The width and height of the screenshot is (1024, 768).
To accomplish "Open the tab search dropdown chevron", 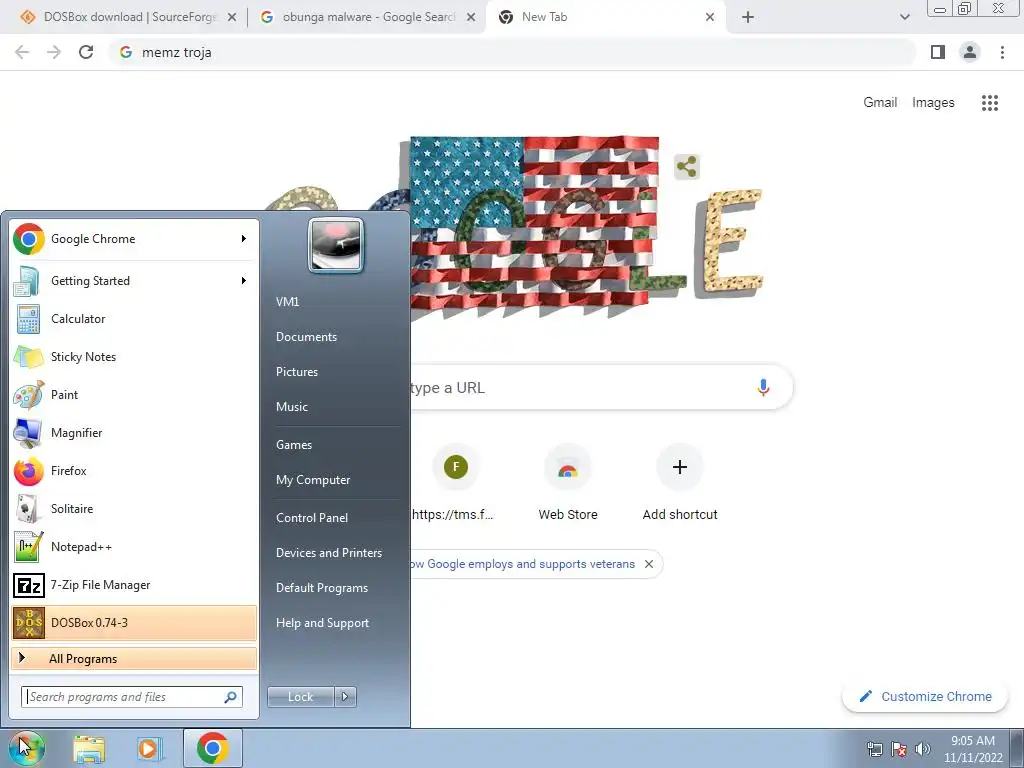I will tap(904, 18).
